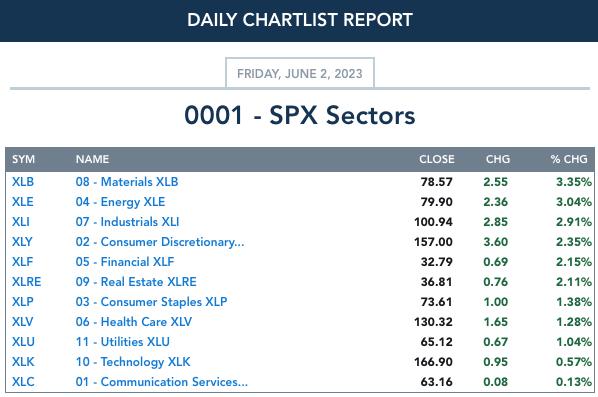Sort by the CLOSE column header
The image size is (598, 397).
point(437,159)
